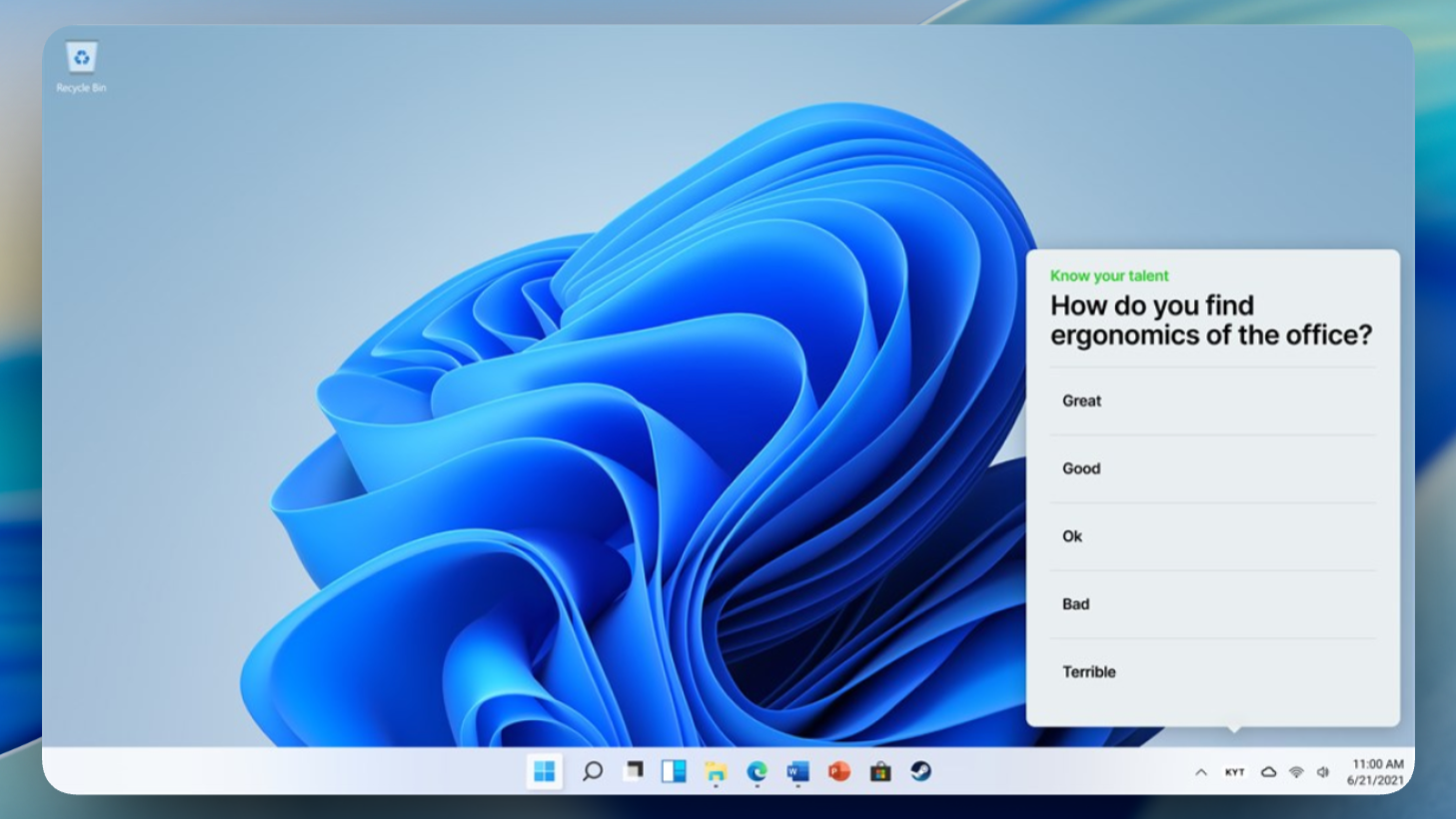Open Microsoft Word from the taskbar
The image size is (1456, 819).
[797, 771]
